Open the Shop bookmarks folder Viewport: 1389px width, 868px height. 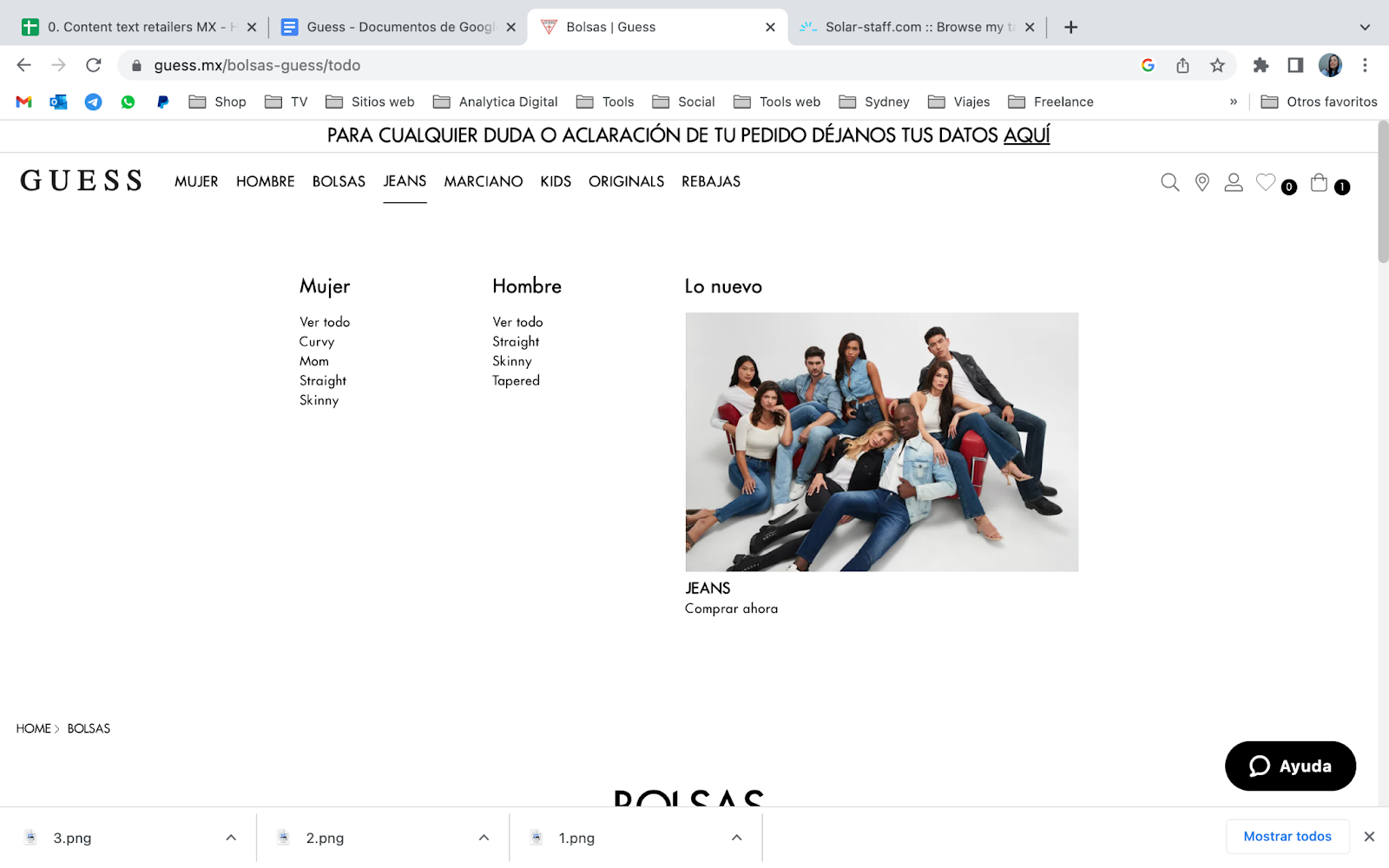(x=218, y=102)
